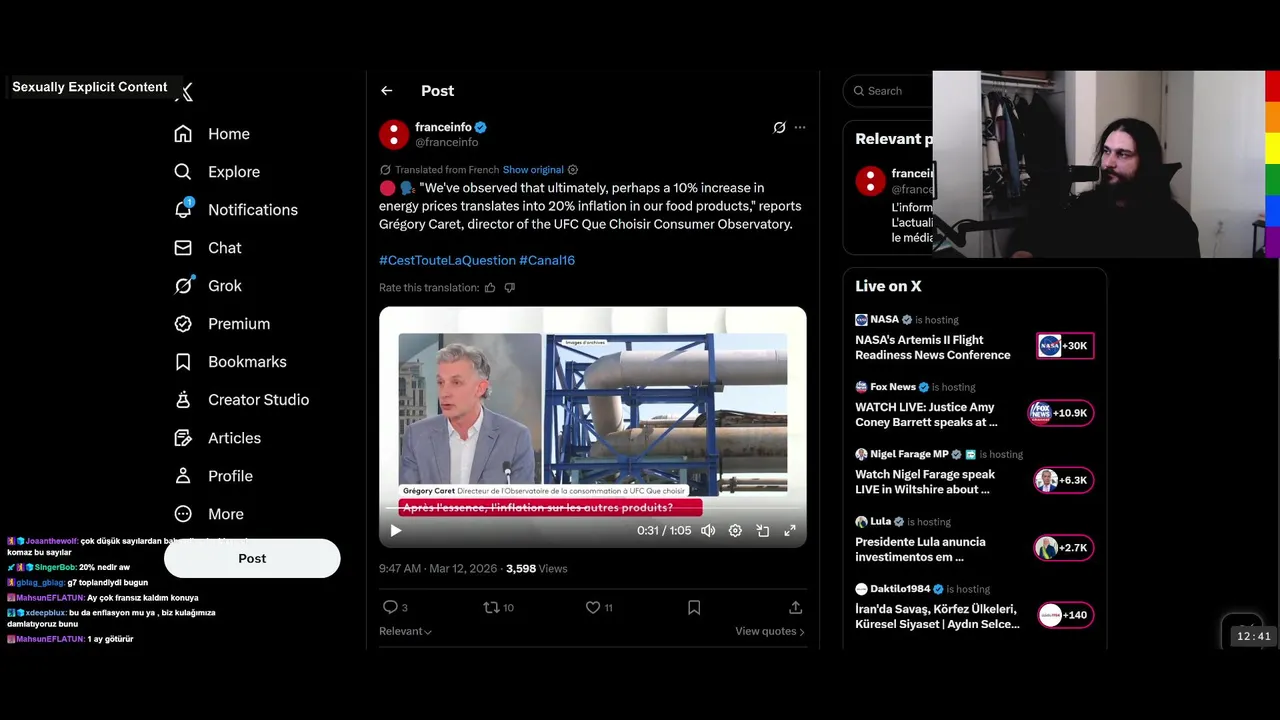Expand the More menu
Screen dimensions: 1280x720
tap(209, 514)
